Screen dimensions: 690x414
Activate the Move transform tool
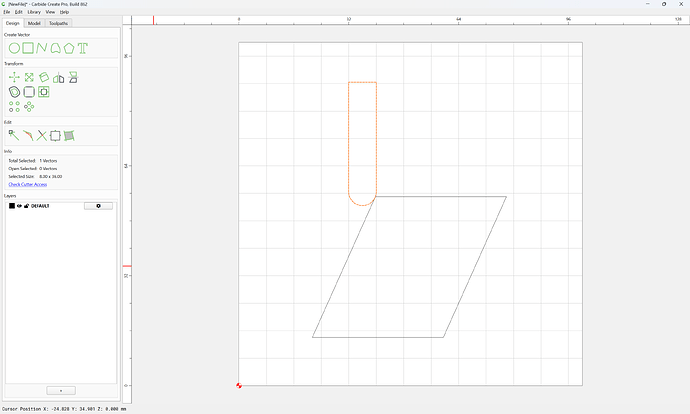pos(14,77)
